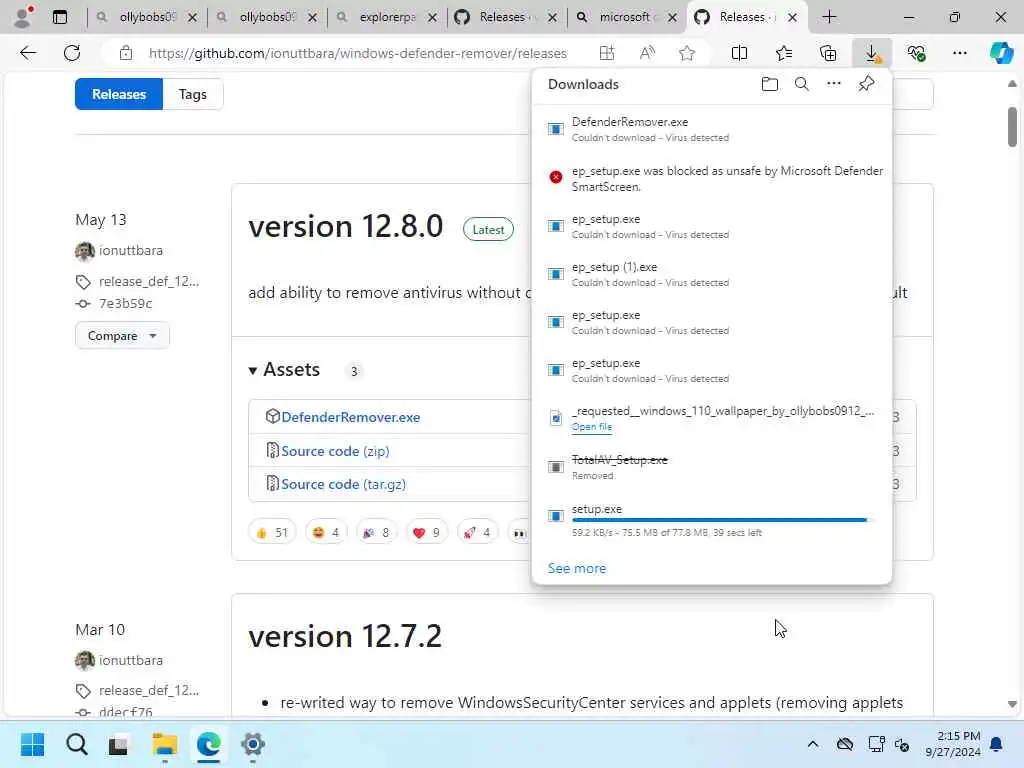Image resolution: width=1024 pixels, height=768 pixels.
Task: Download Source code (zip)
Action: tap(335, 451)
